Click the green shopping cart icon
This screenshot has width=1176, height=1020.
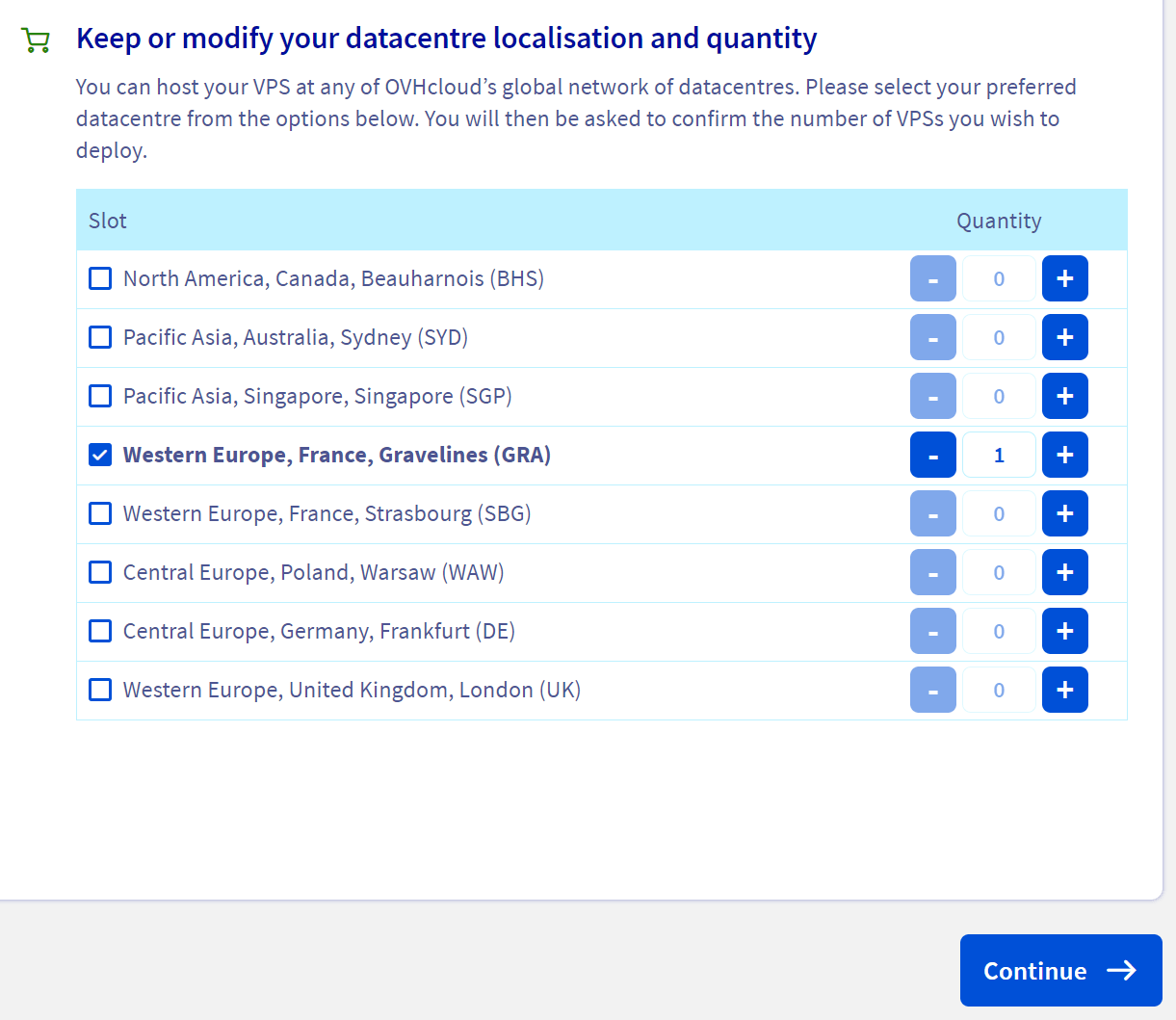pyautogui.click(x=36, y=40)
